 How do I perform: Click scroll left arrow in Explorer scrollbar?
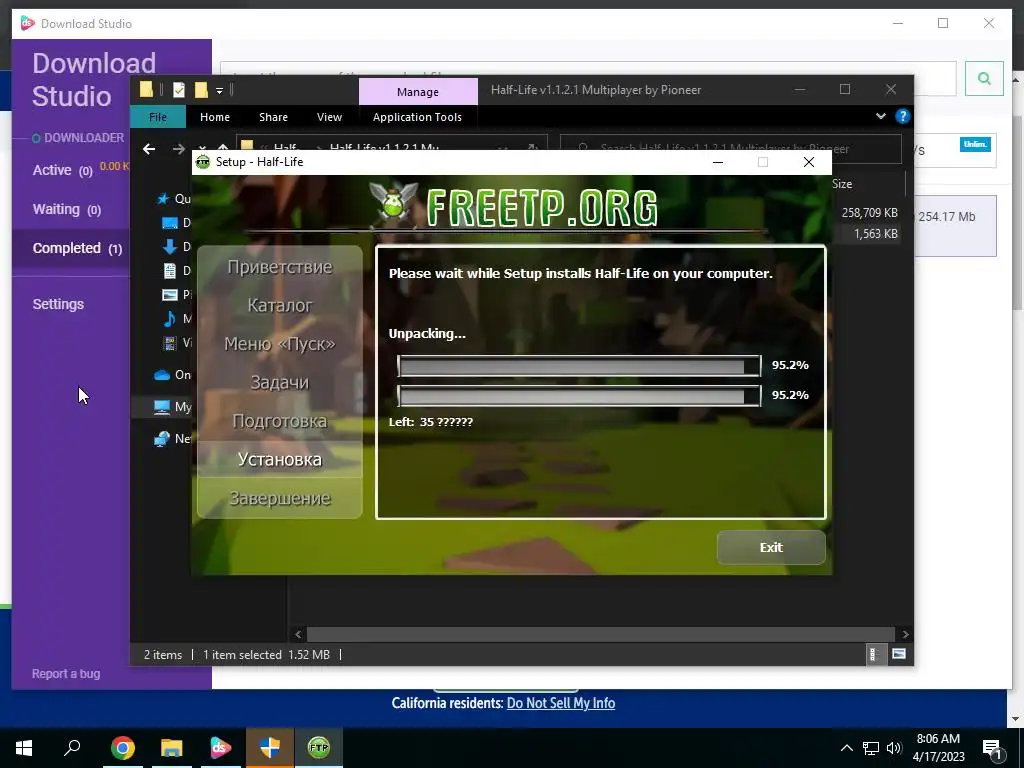pos(298,634)
